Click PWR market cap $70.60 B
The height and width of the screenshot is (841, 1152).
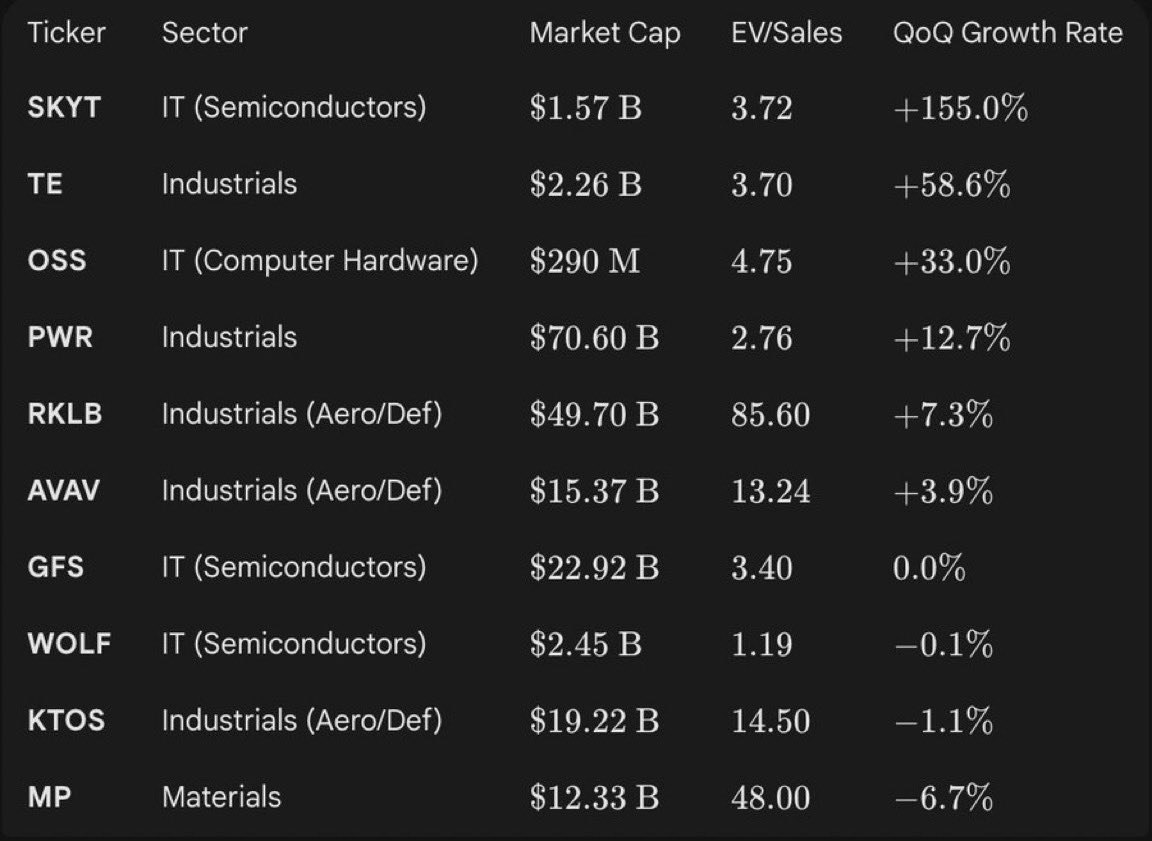[594, 337]
